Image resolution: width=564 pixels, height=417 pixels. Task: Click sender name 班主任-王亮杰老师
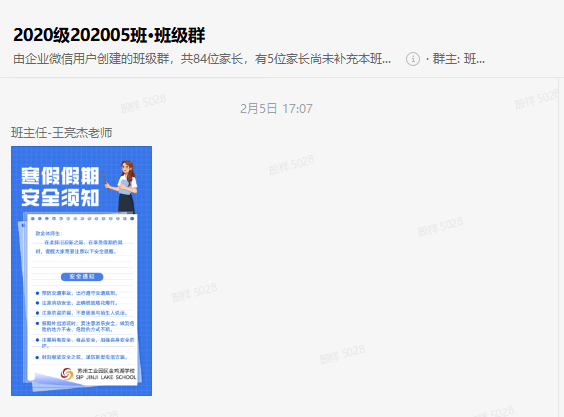click(x=62, y=133)
